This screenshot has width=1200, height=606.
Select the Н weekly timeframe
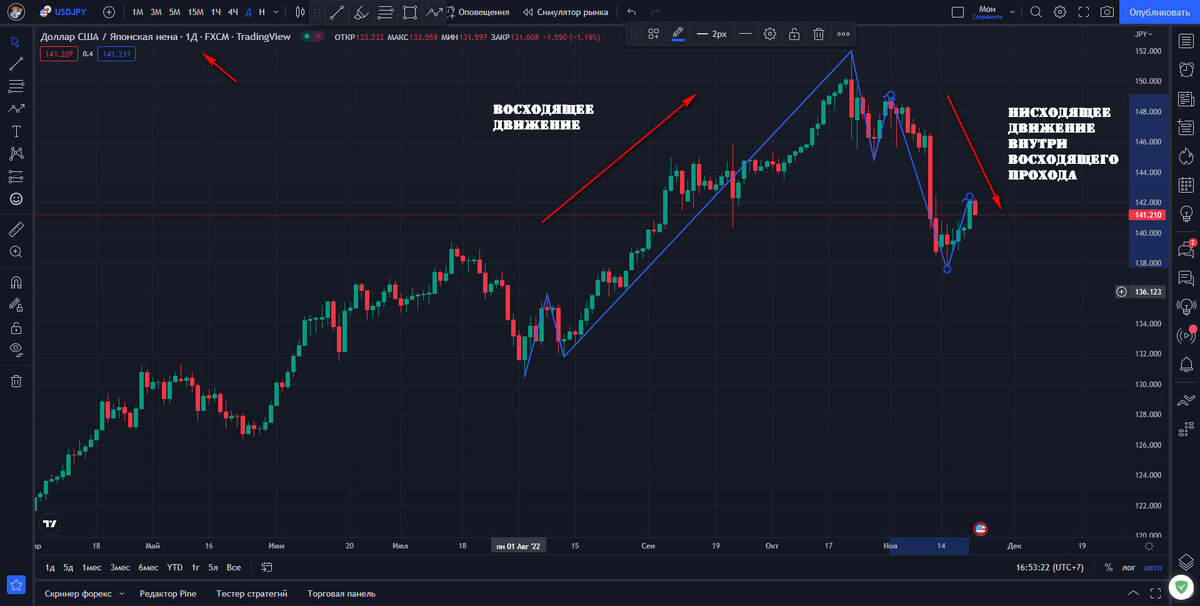262,12
